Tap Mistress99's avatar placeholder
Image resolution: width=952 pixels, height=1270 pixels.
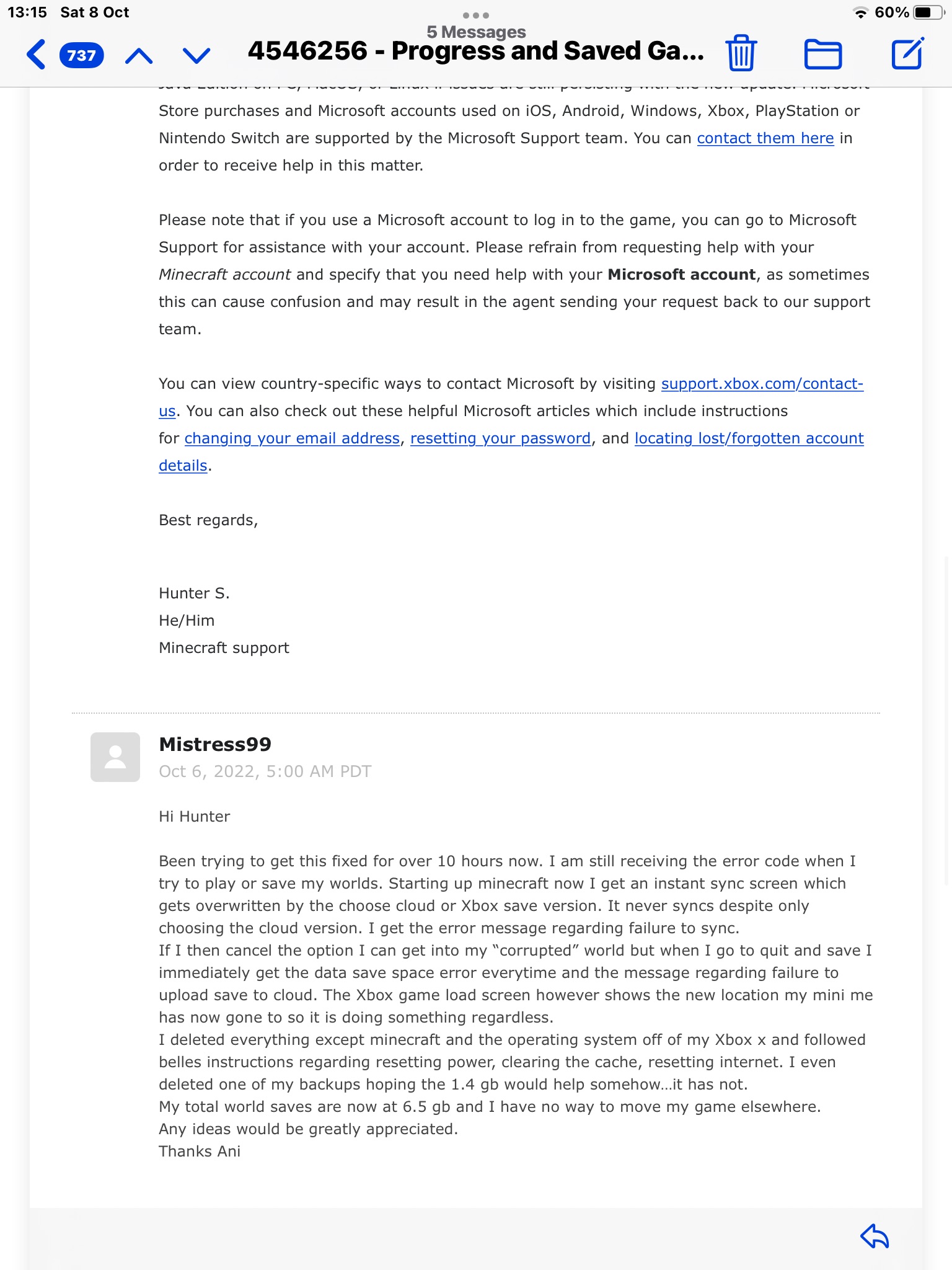pos(115,757)
